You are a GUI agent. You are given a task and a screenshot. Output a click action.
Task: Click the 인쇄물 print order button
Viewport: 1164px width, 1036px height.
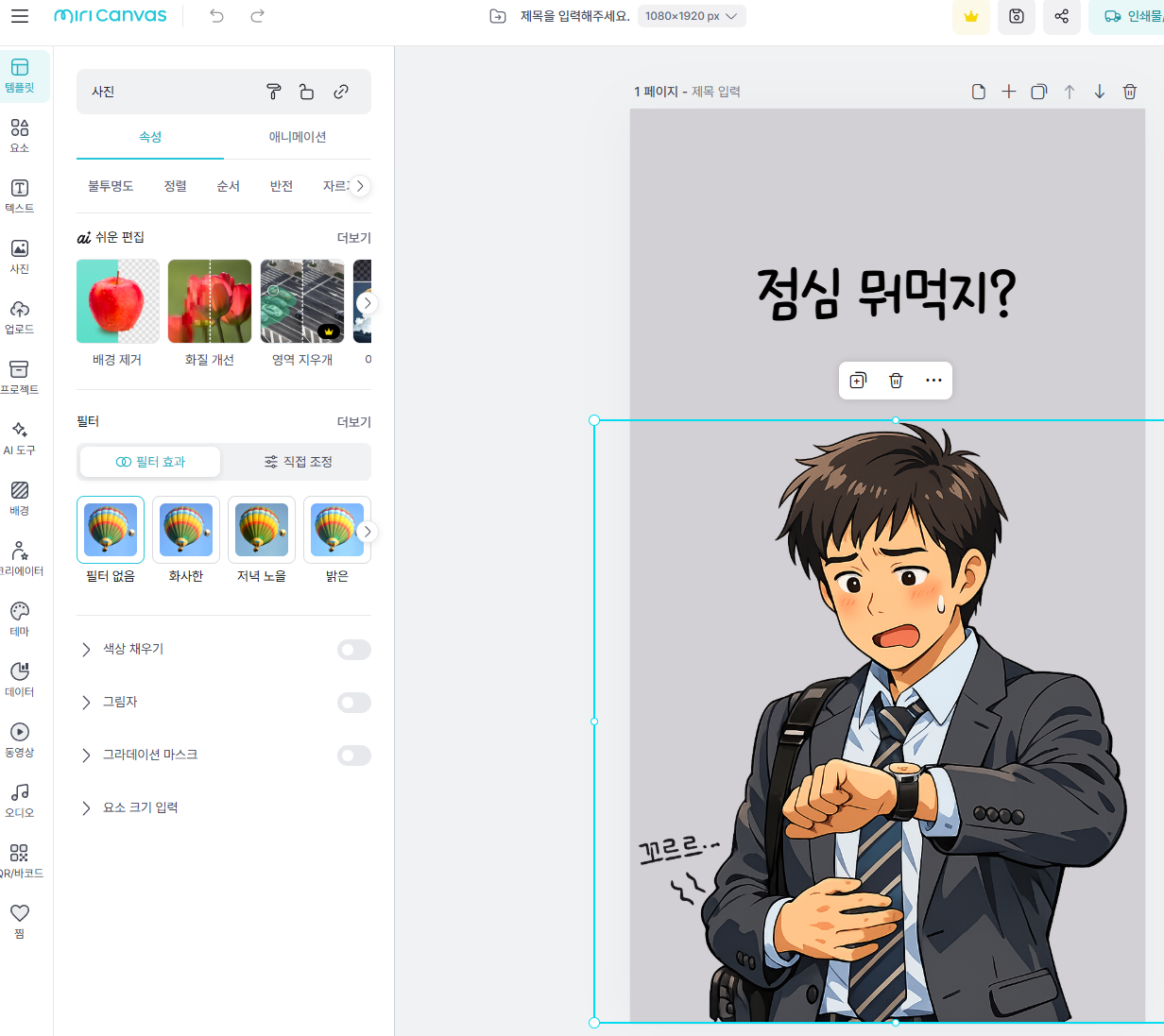point(1128,16)
